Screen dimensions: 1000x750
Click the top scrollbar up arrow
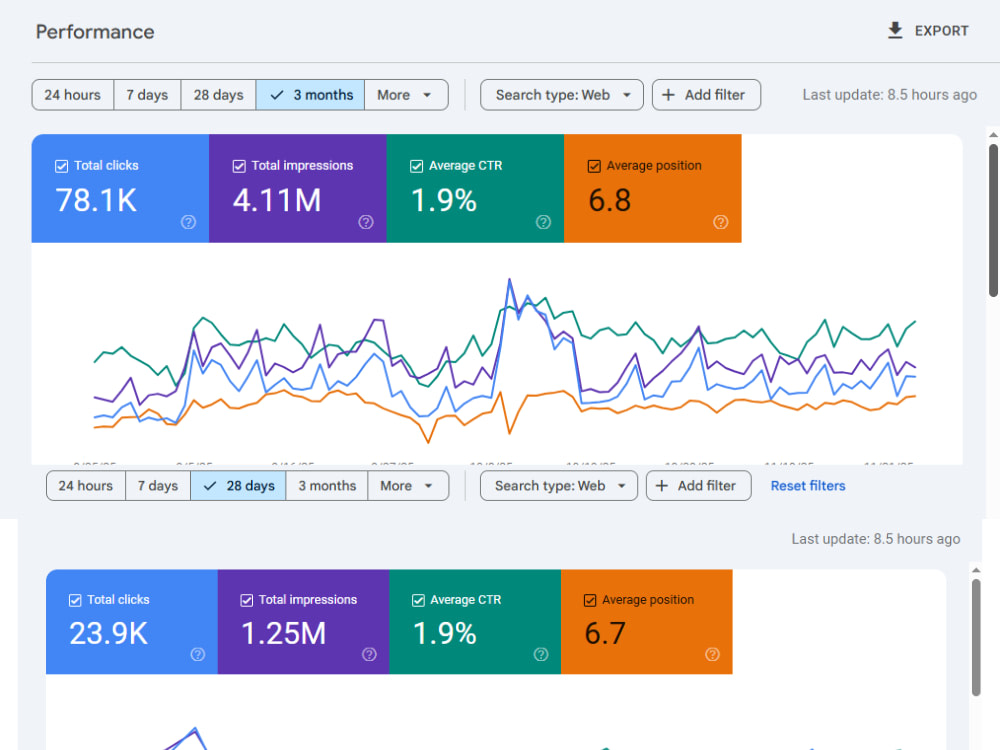(x=993, y=135)
